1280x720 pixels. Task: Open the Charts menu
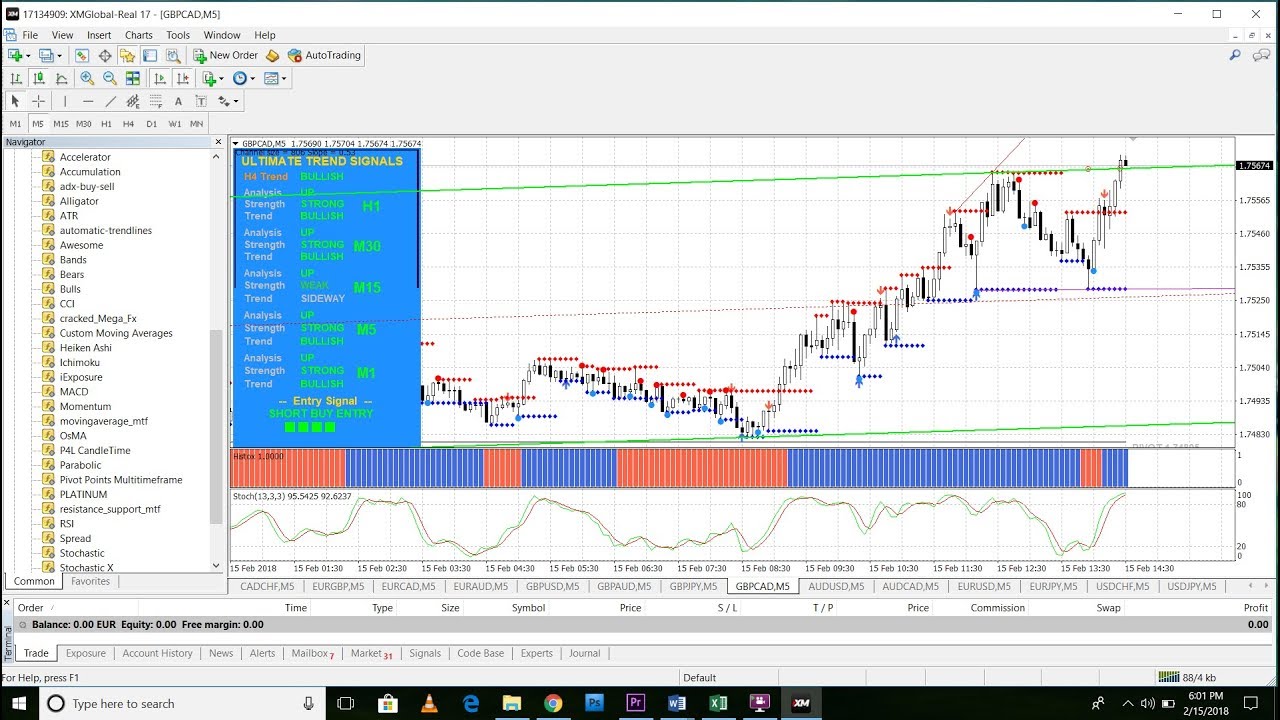138,35
